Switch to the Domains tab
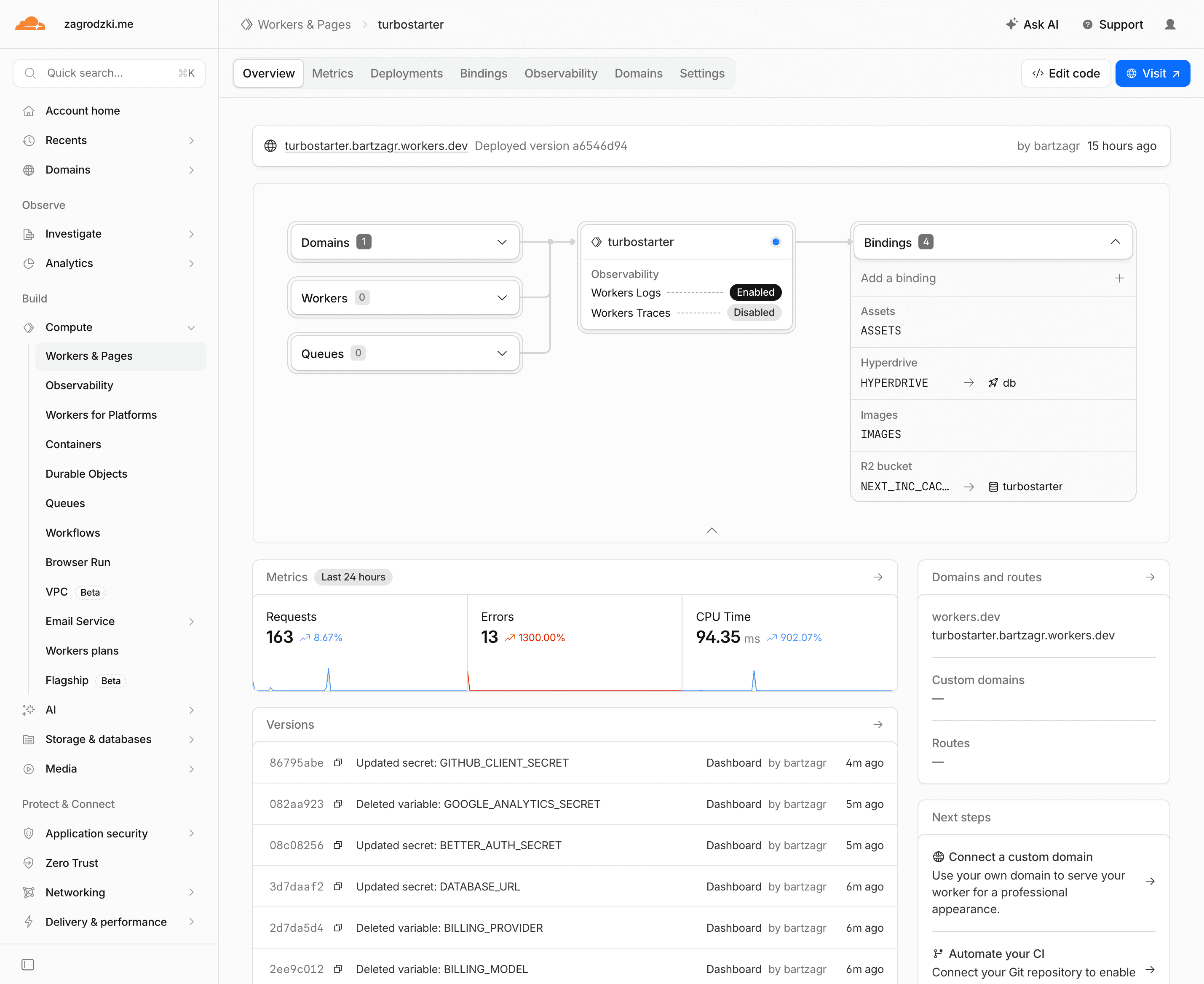Viewport: 1204px width, 984px height. tap(638, 73)
